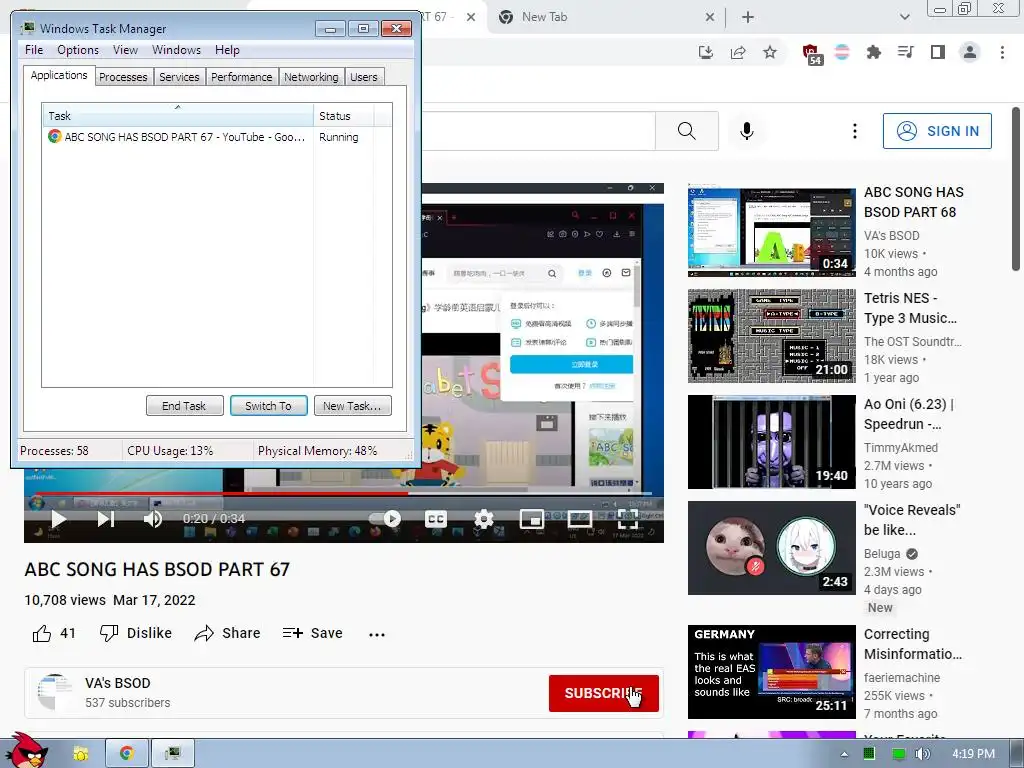Viewport: 1024px width, 768px height.
Task: Select the ABC SONG HAS BSOD task row
Action: click(x=217, y=137)
